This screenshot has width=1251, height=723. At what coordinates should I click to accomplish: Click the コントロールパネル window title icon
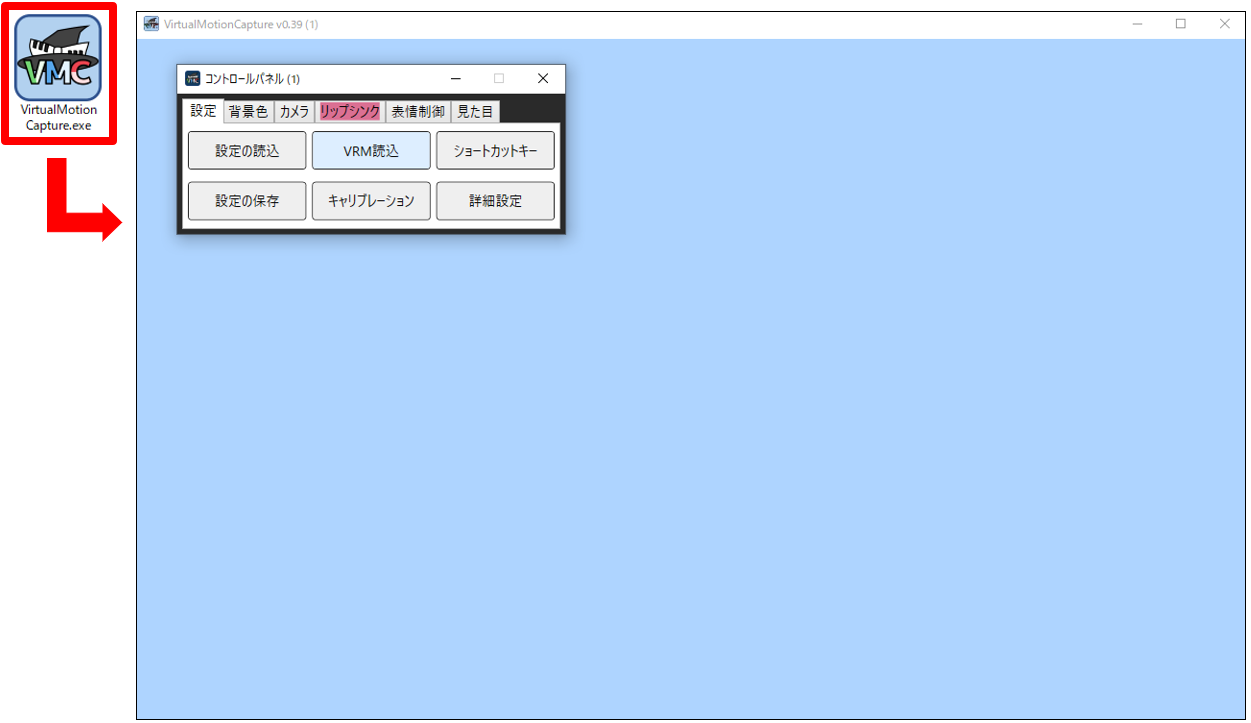(193, 79)
